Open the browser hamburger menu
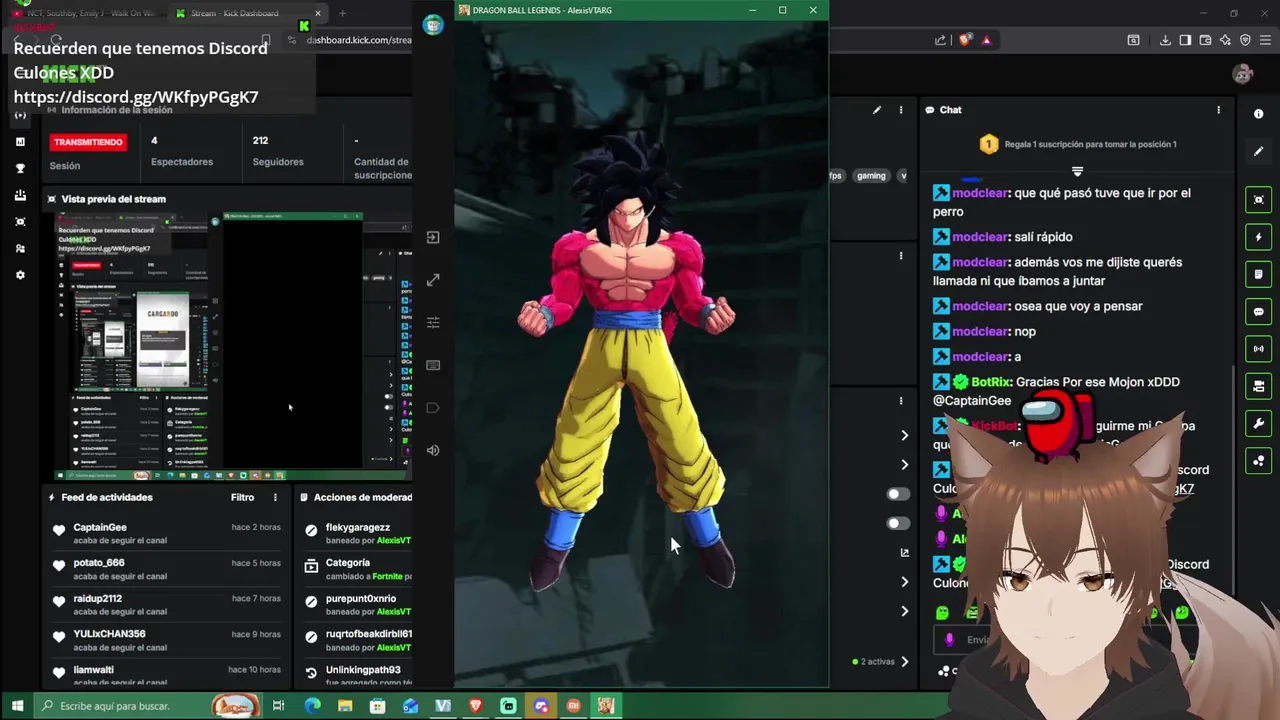The image size is (1280, 720). (1265, 40)
